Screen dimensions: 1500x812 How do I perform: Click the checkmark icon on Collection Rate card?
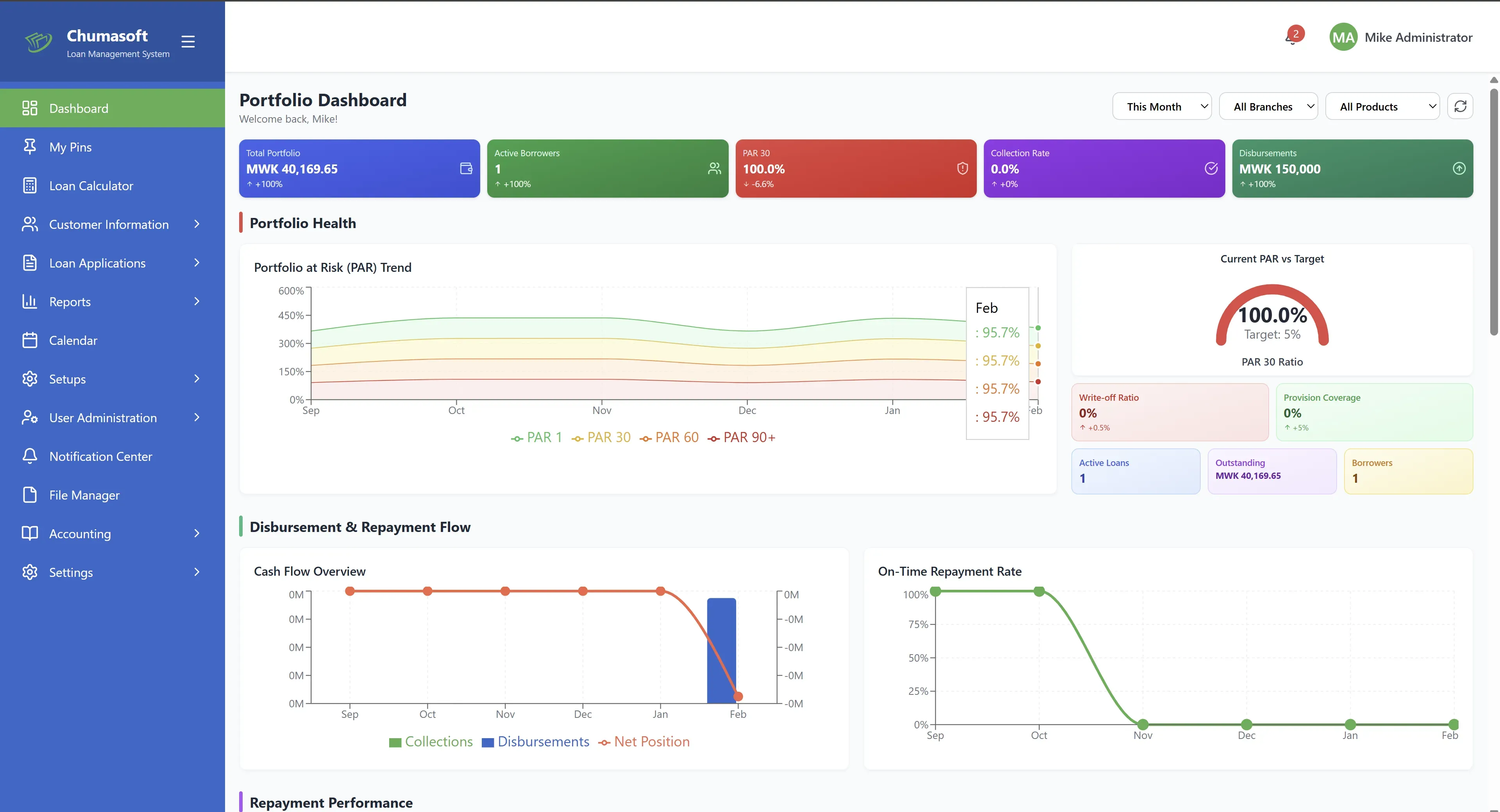[x=1210, y=168]
